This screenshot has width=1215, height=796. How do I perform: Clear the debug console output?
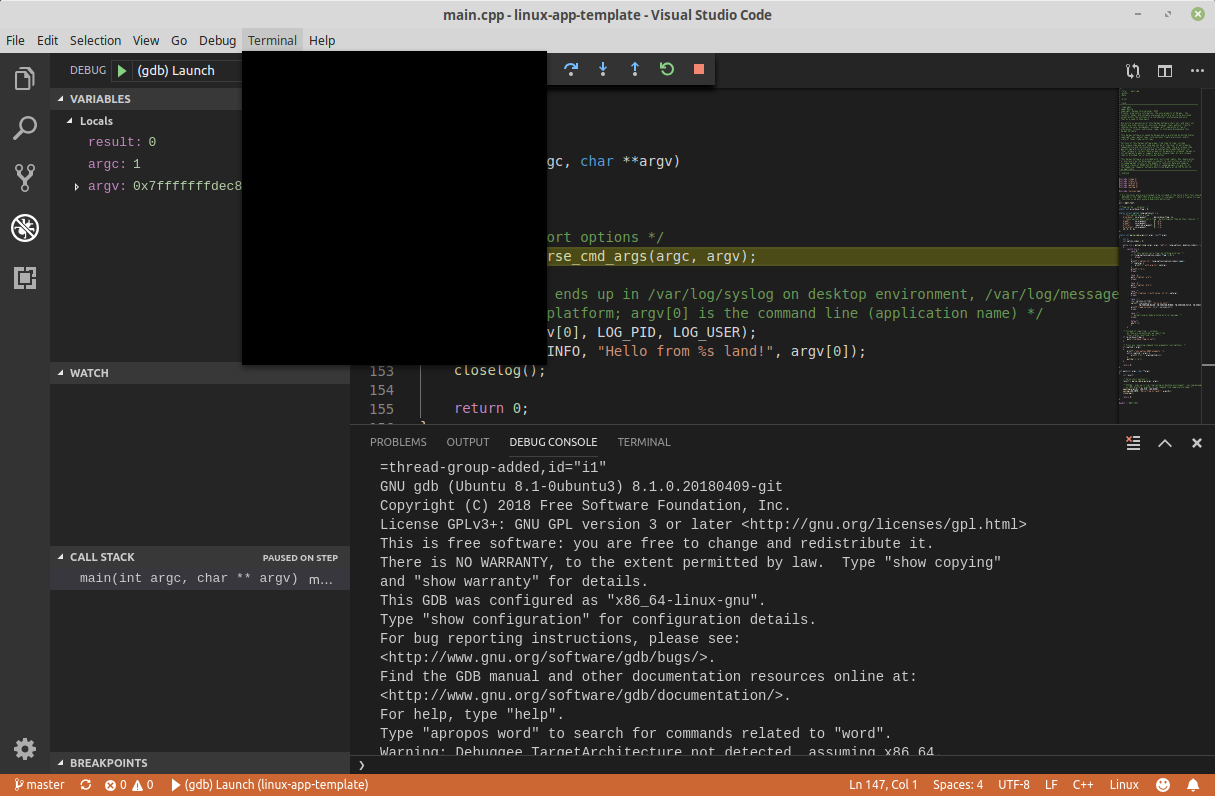1133,442
